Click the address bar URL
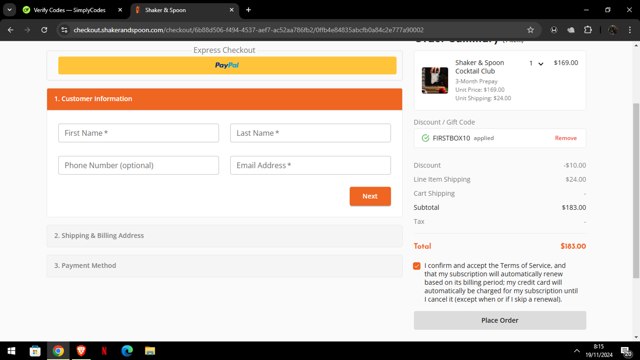 pyautogui.click(x=248, y=30)
